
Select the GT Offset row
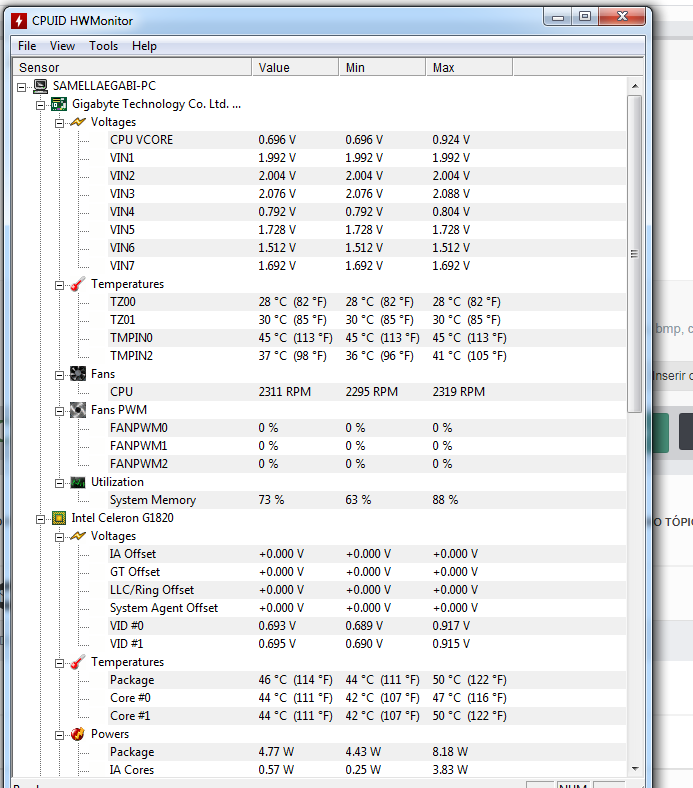[367, 572]
